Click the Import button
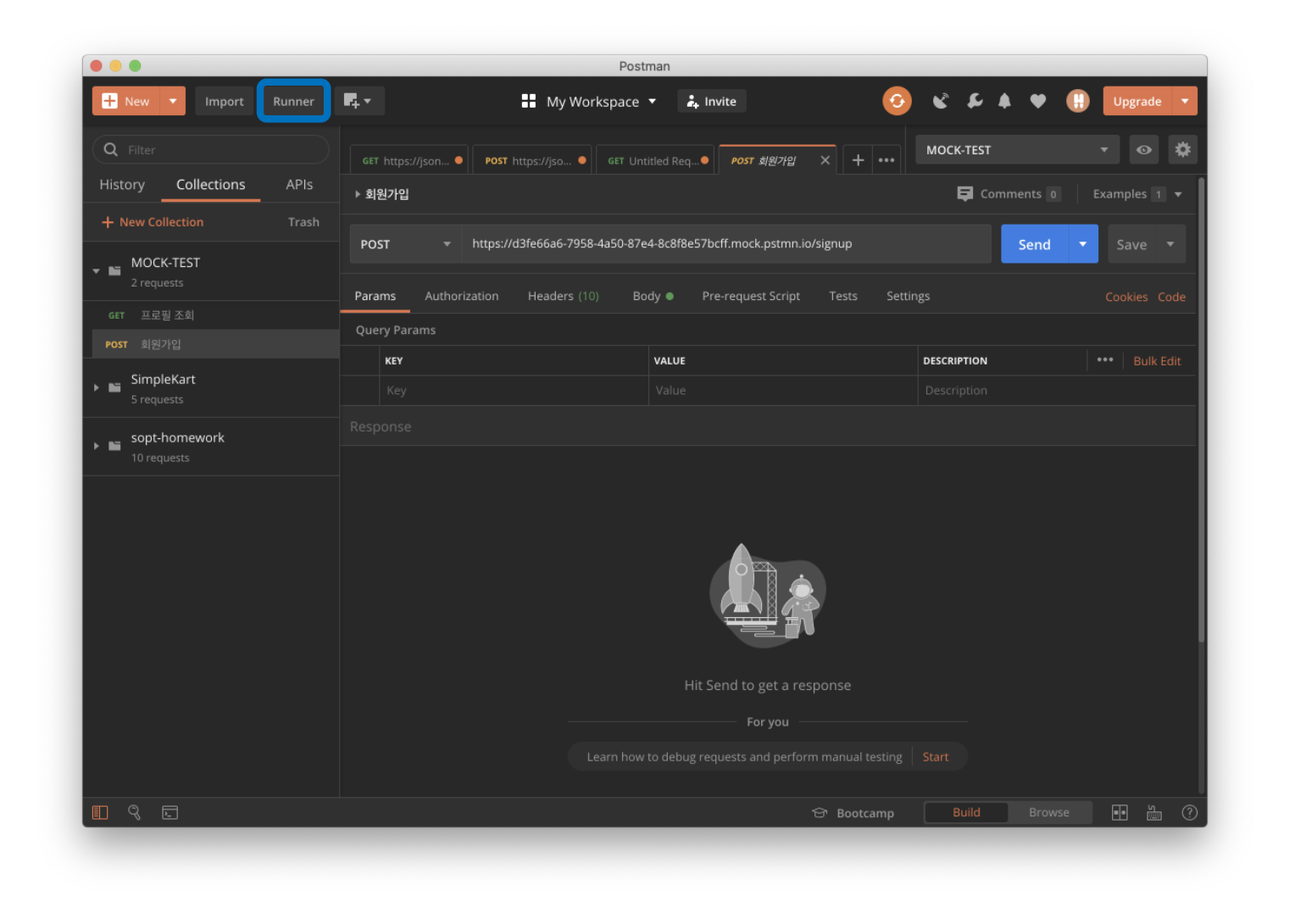Screen dimensions: 1295x924 pos(224,101)
